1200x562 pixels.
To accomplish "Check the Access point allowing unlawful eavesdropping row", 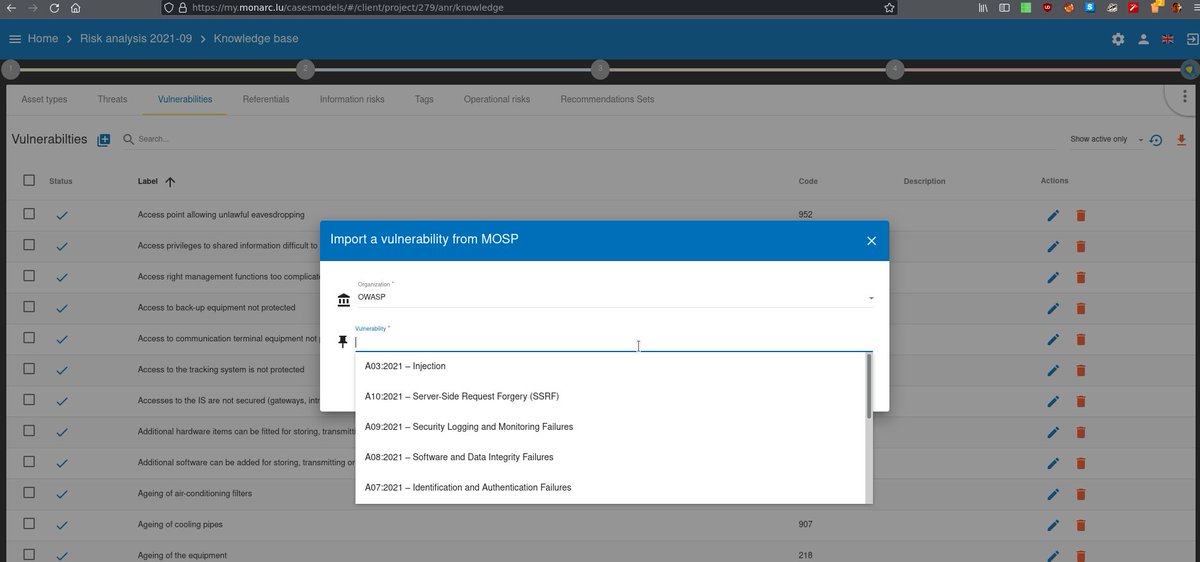I will (x=29, y=214).
